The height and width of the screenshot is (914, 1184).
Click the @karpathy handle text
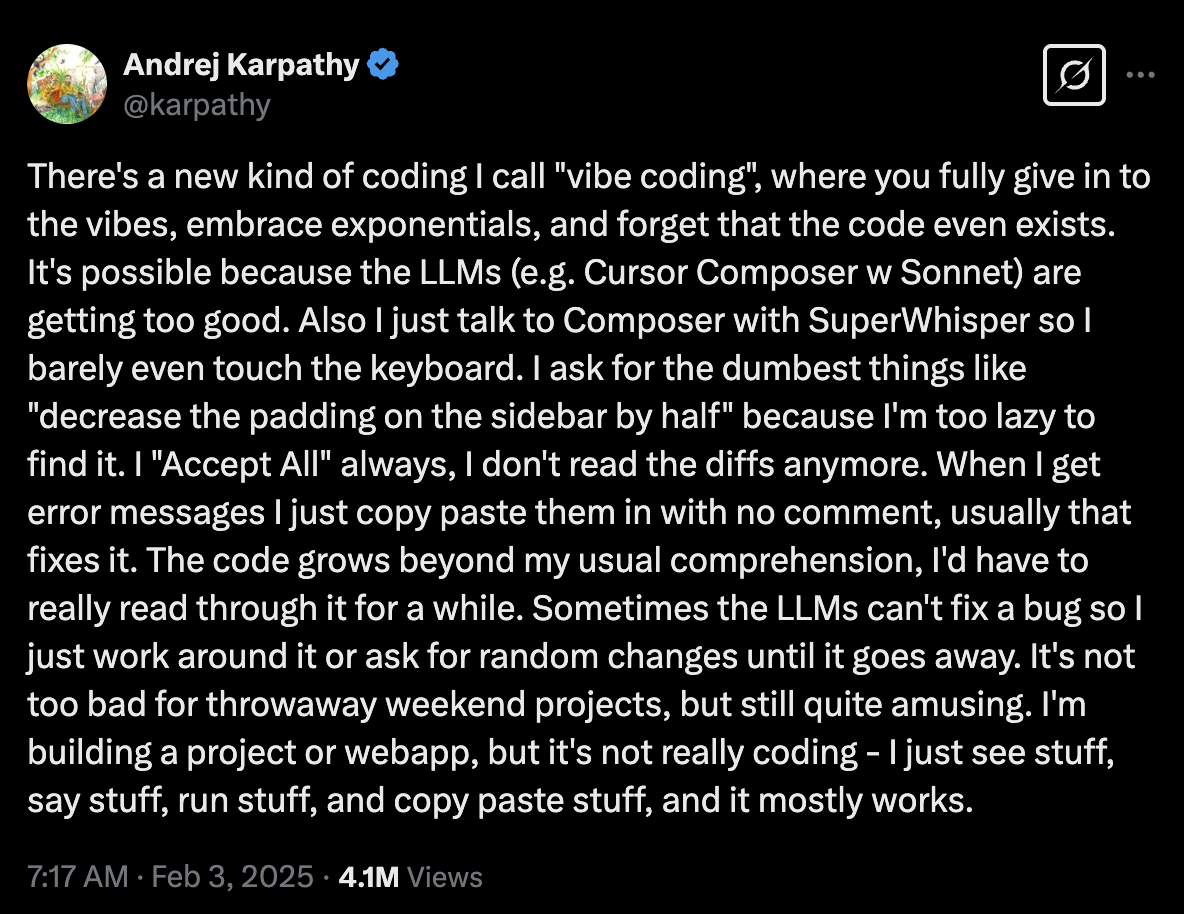point(196,104)
